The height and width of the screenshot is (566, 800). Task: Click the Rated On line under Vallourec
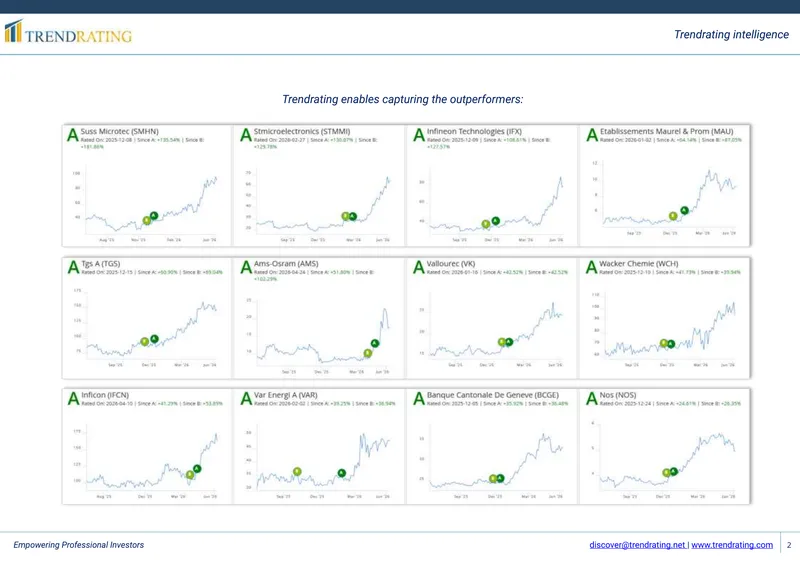coord(497,272)
